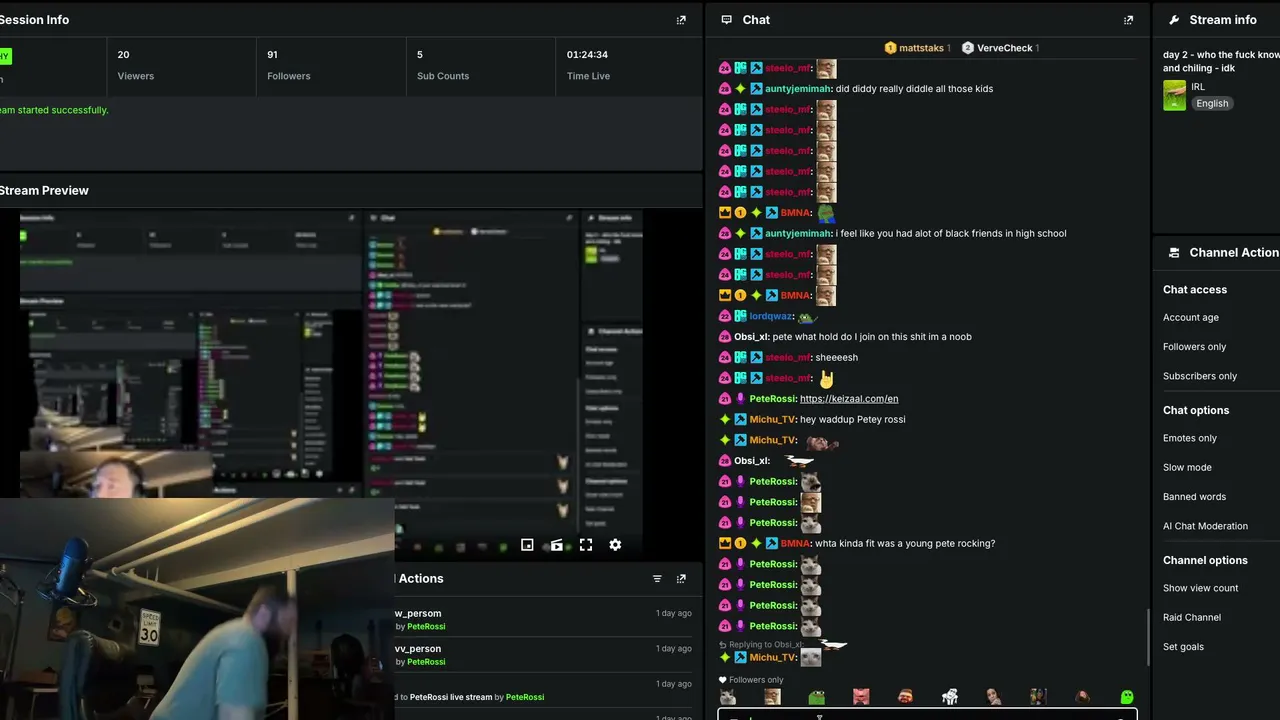Click the Sub Counts stat
The image size is (1280, 720).
[x=442, y=66]
